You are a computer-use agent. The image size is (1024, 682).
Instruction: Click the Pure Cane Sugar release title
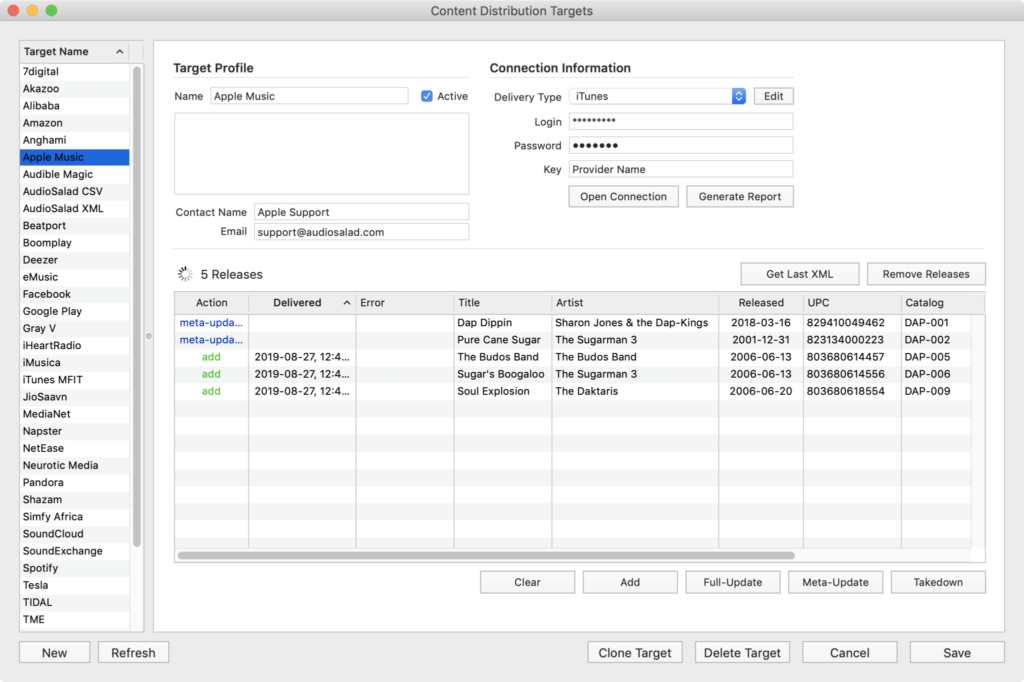click(499, 340)
